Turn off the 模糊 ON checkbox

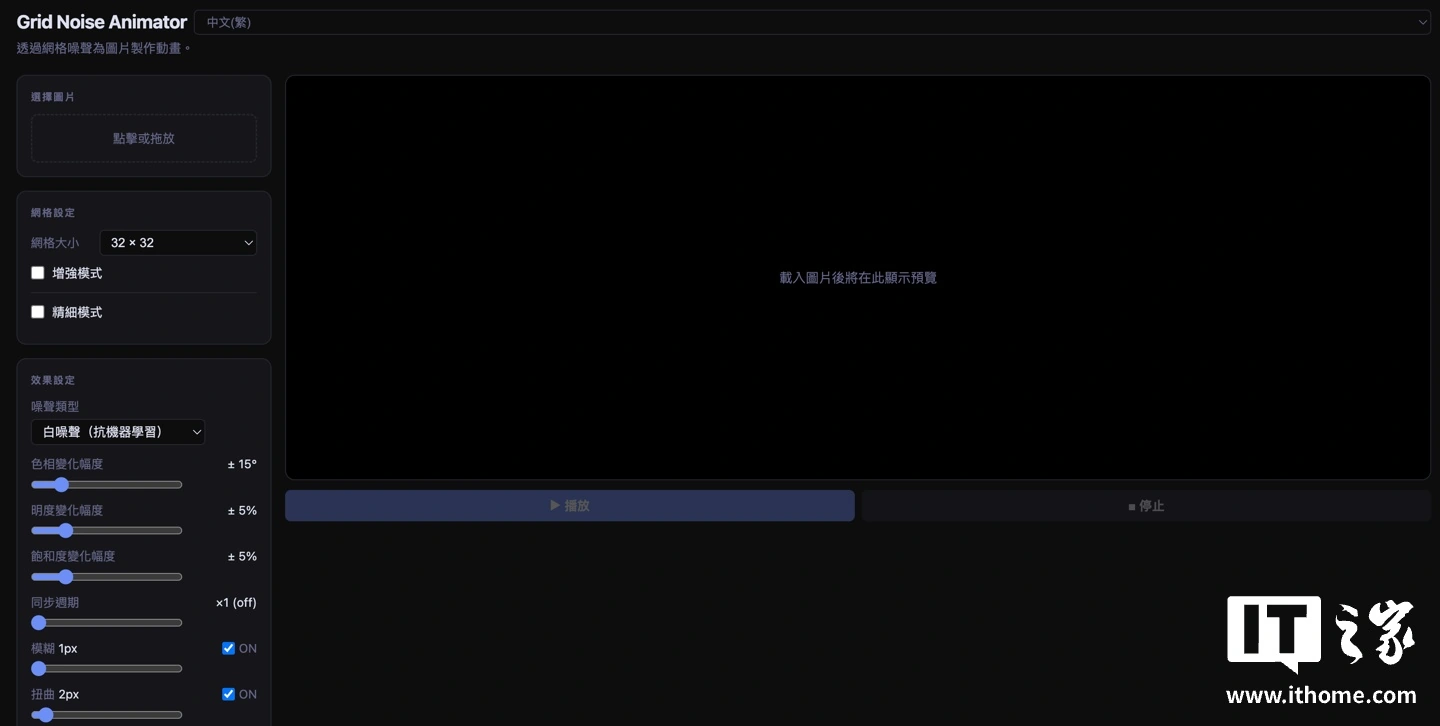[228, 649]
